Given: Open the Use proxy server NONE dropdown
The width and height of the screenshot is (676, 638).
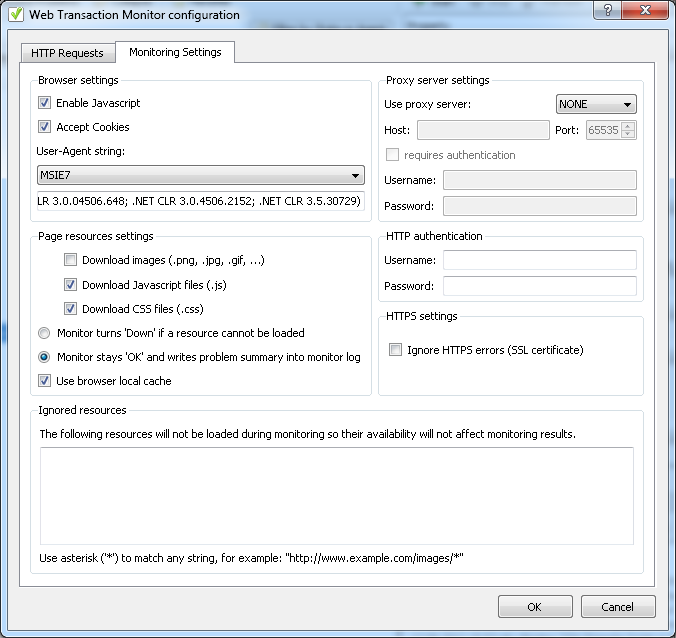Looking at the screenshot, I should coord(596,104).
